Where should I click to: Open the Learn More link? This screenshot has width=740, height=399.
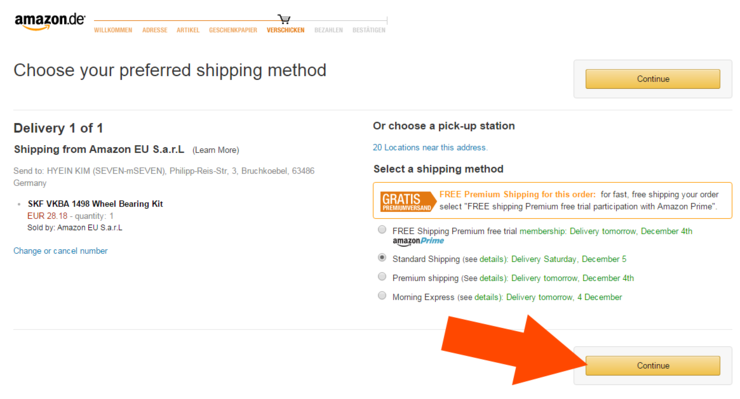(x=216, y=150)
